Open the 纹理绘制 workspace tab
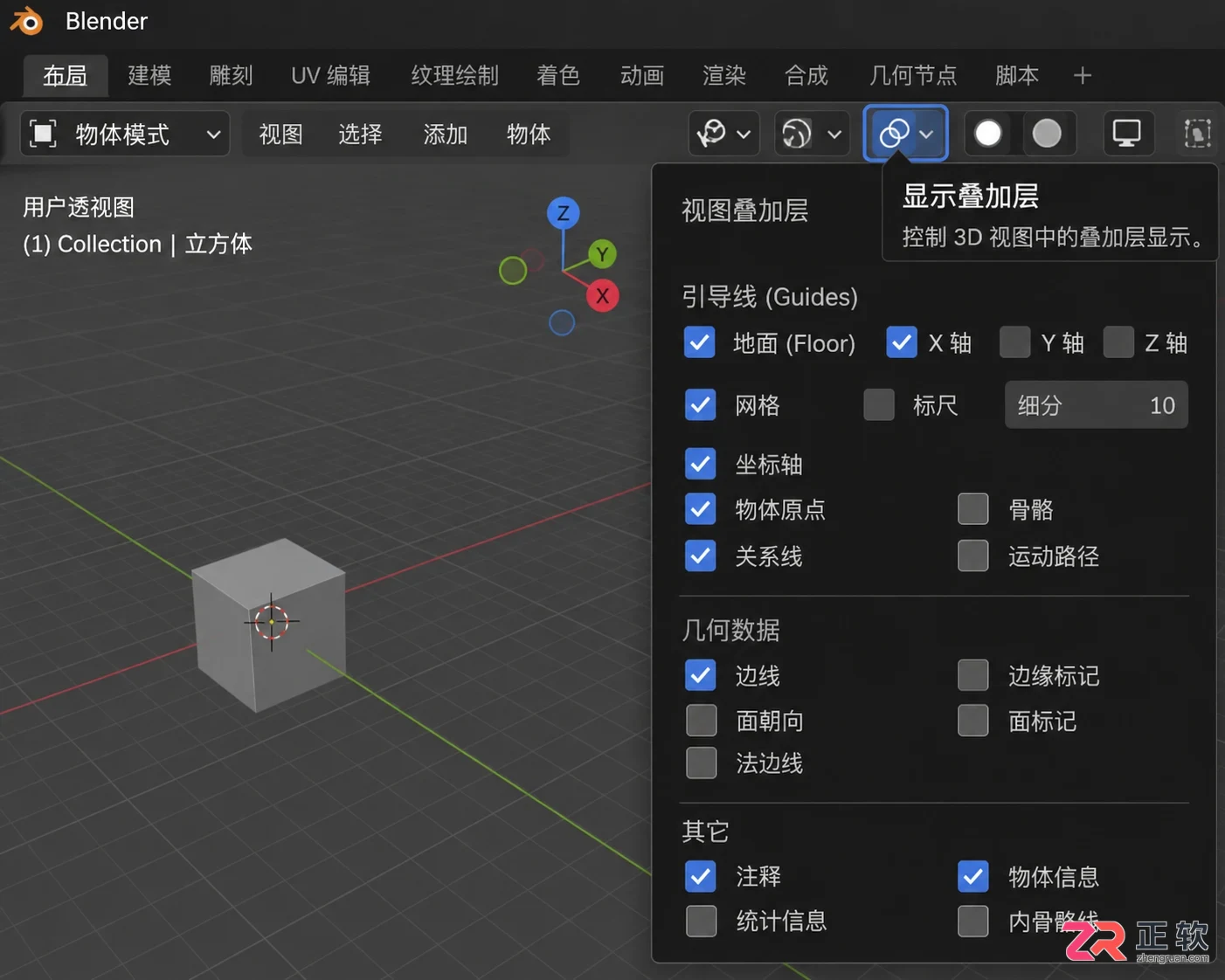 click(455, 76)
